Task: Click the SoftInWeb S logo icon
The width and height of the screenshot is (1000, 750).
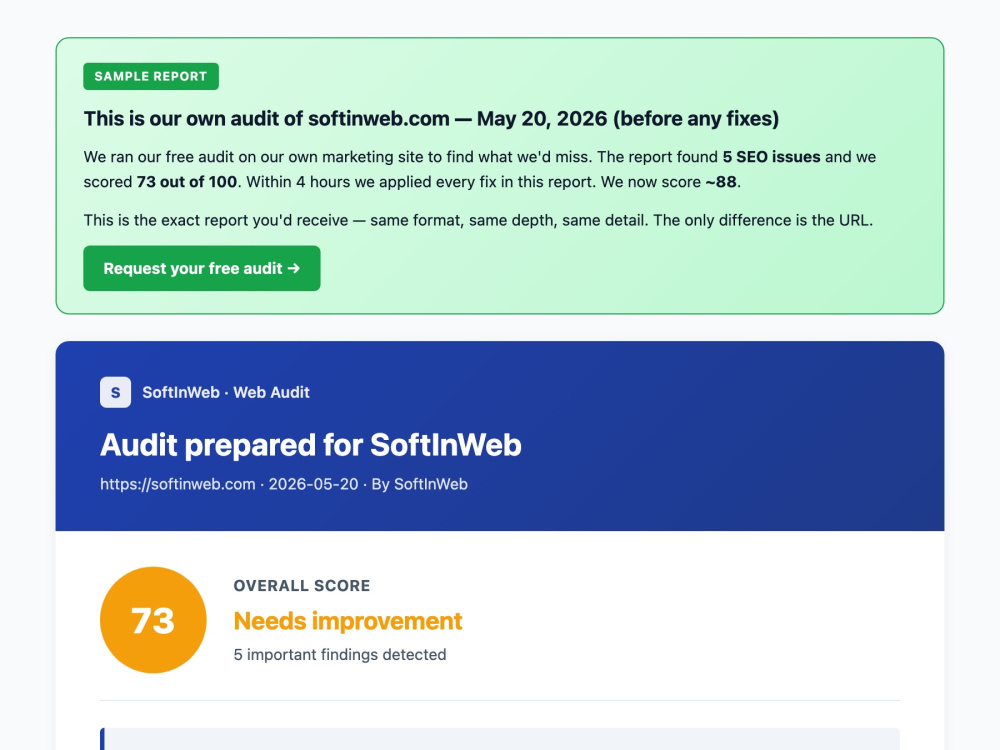Action: pyautogui.click(x=115, y=392)
